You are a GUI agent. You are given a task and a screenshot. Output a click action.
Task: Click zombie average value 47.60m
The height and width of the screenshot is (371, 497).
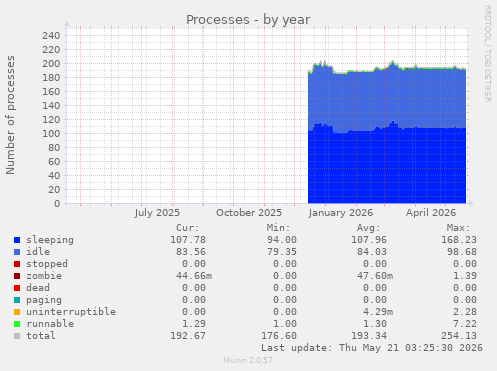coord(375,276)
